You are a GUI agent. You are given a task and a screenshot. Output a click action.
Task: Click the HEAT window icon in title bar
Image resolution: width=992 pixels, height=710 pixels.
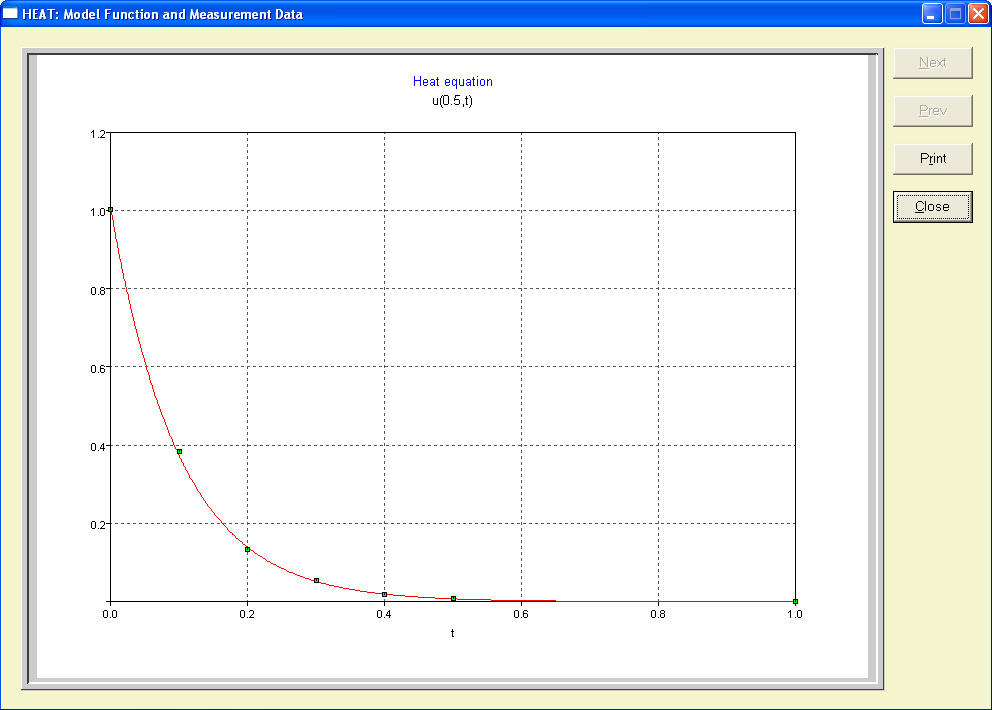(x=11, y=14)
